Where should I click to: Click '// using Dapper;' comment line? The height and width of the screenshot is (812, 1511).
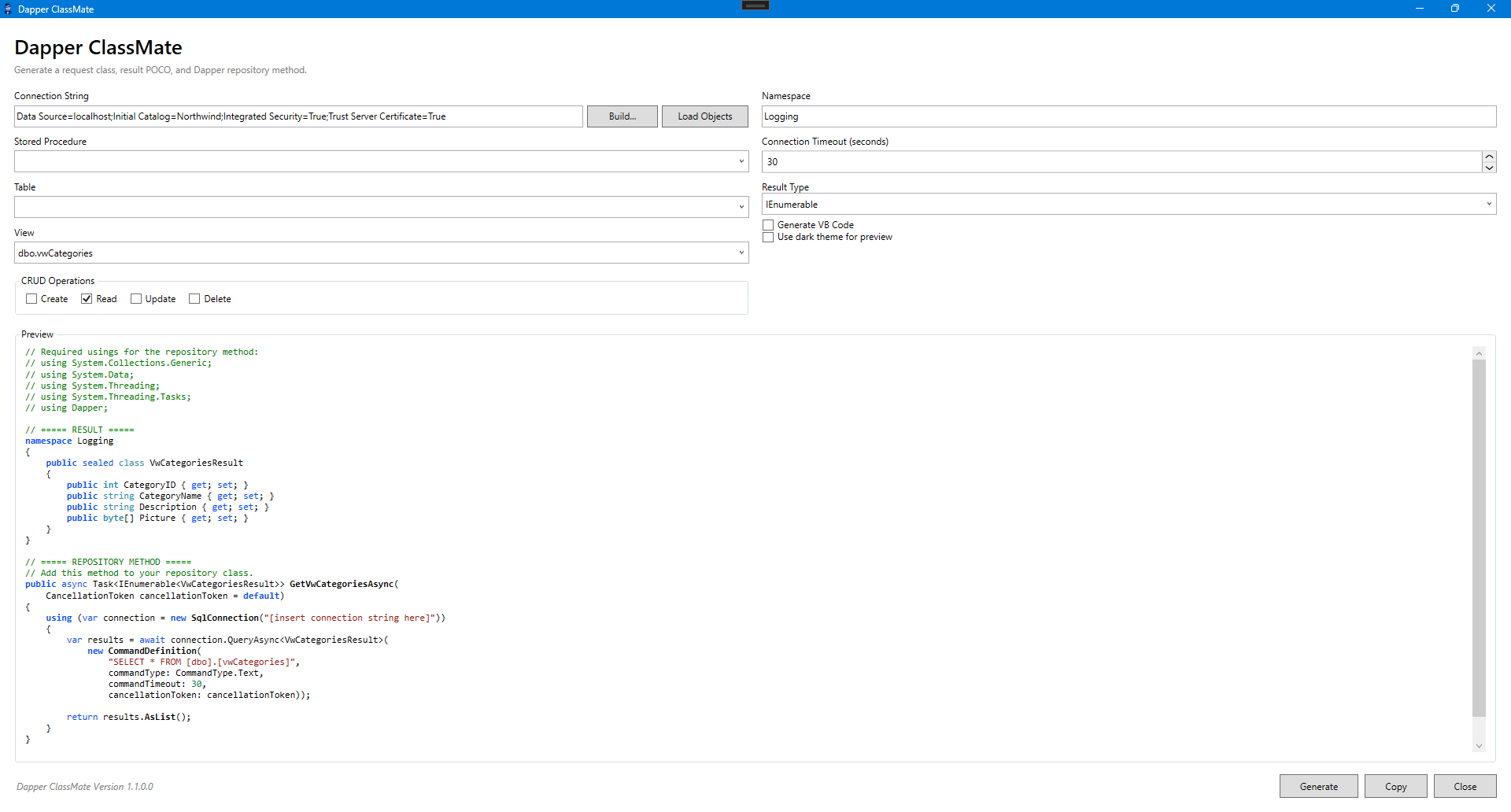click(x=66, y=408)
